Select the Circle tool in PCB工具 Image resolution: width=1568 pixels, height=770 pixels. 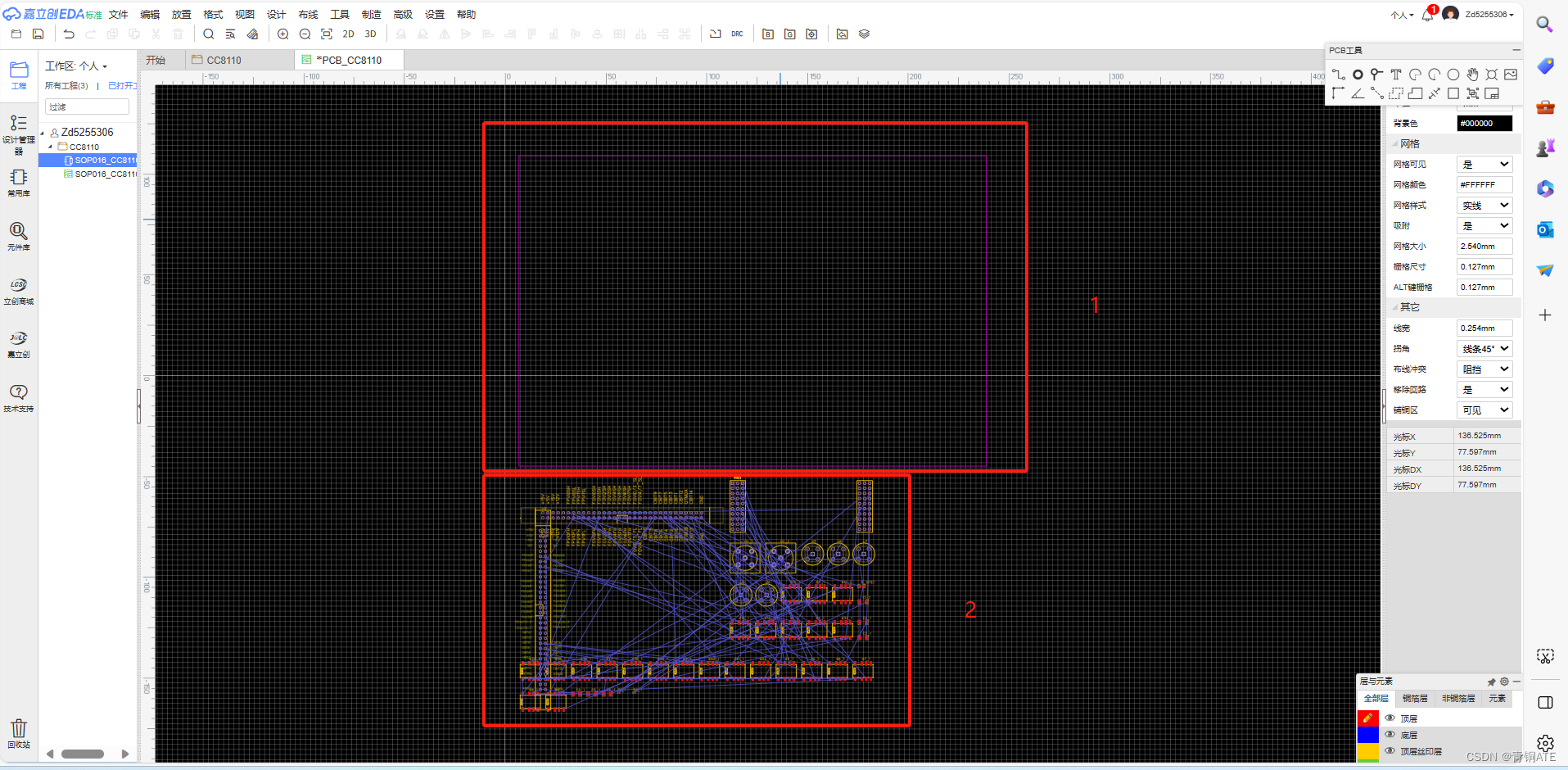coord(1453,75)
